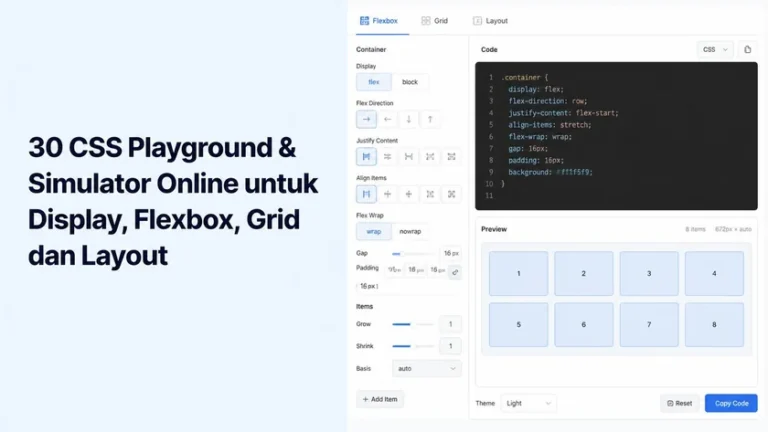This screenshot has width=768, height=432.
Task: Set flex direction to row (right arrow)
Action: coord(366,119)
